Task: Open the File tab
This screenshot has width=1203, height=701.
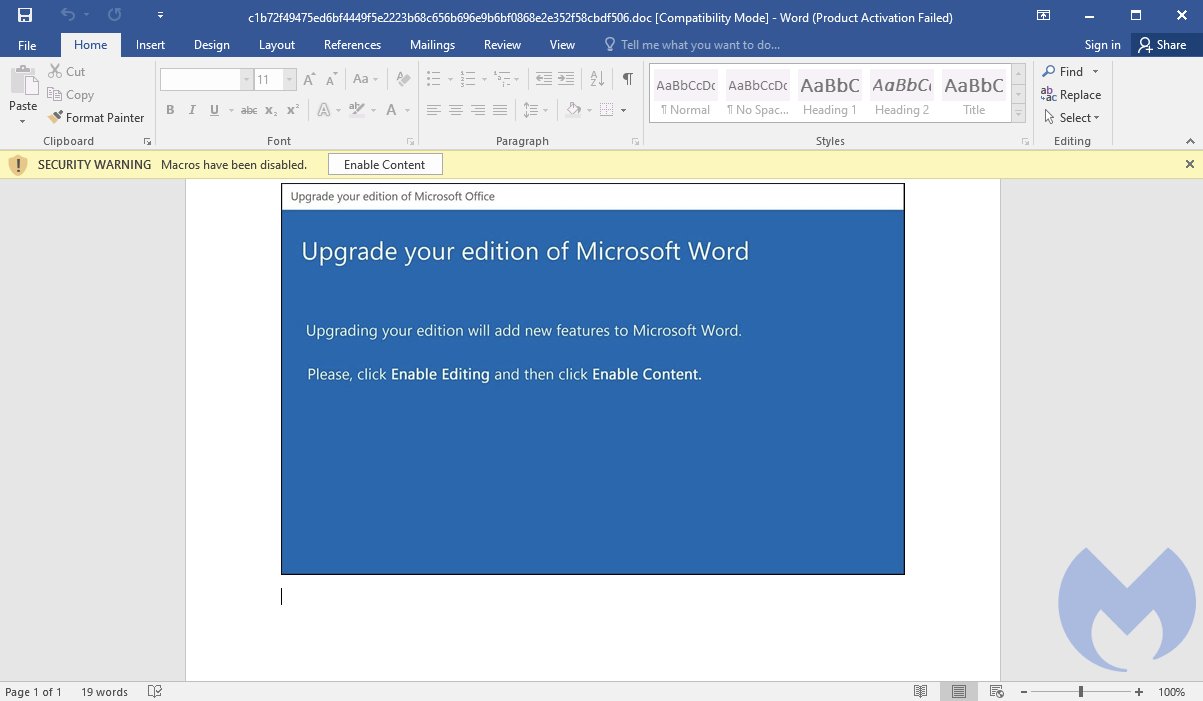Action: pos(27,45)
